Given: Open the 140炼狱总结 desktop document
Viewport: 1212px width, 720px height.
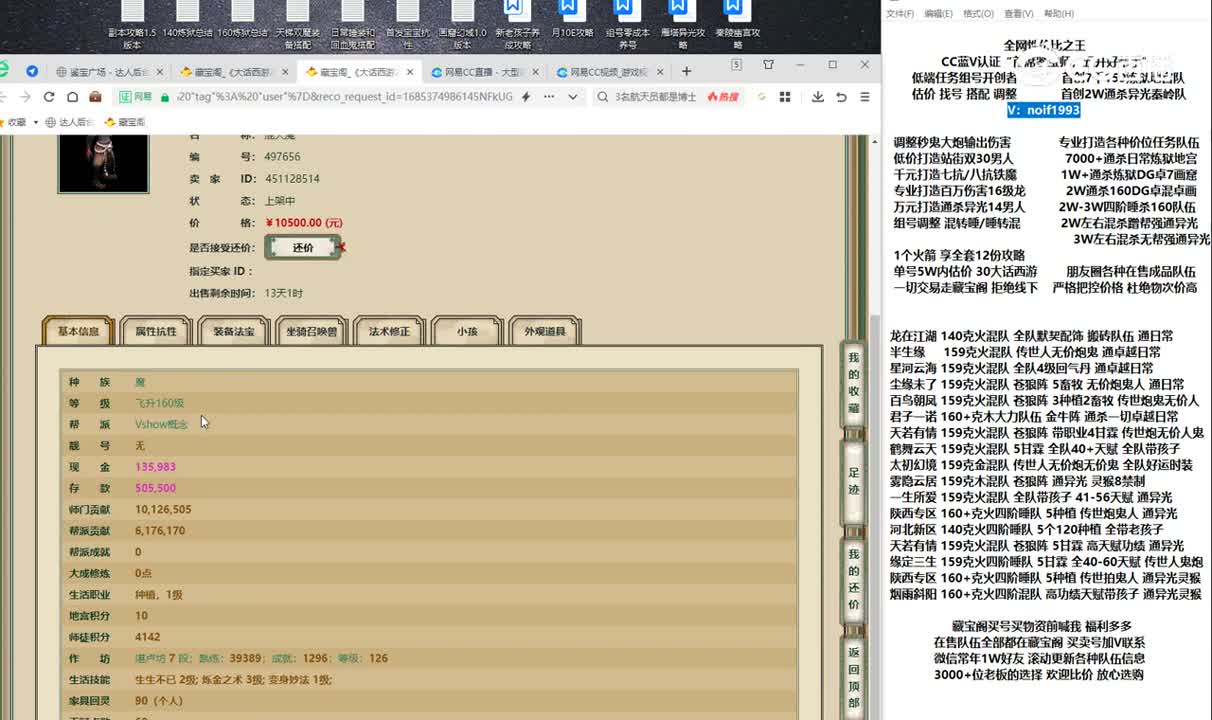Looking at the screenshot, I should point(187,22).
